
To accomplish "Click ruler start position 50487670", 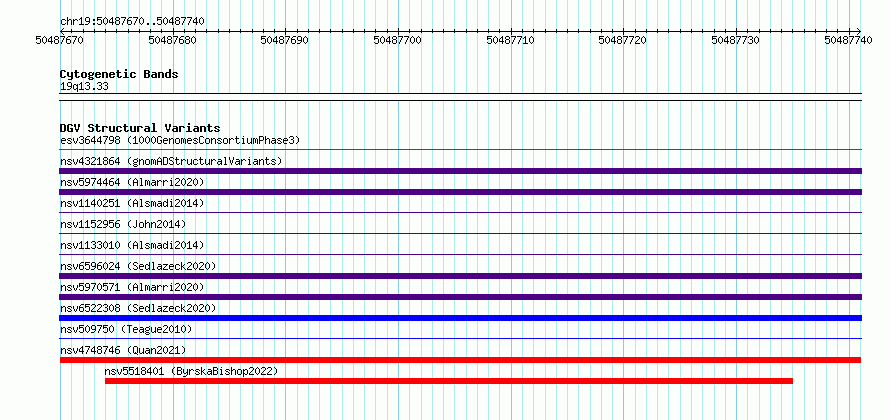I will [60, 40].
